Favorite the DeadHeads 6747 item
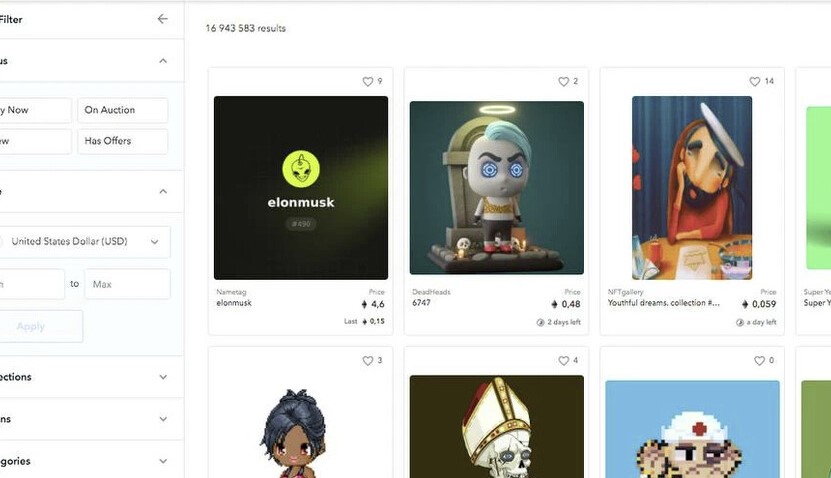Image resolution: width=831 pixels, height=478 pixels. coord(563,82)
